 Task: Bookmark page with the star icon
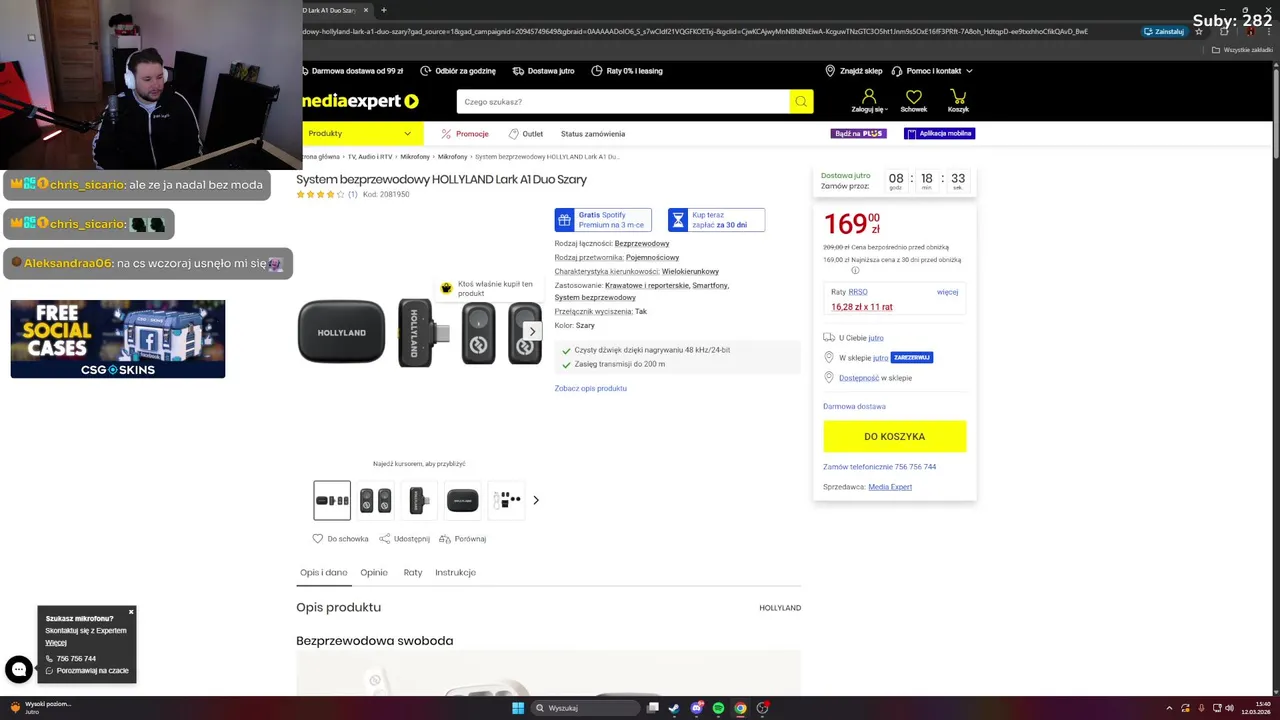(1199, 31)
